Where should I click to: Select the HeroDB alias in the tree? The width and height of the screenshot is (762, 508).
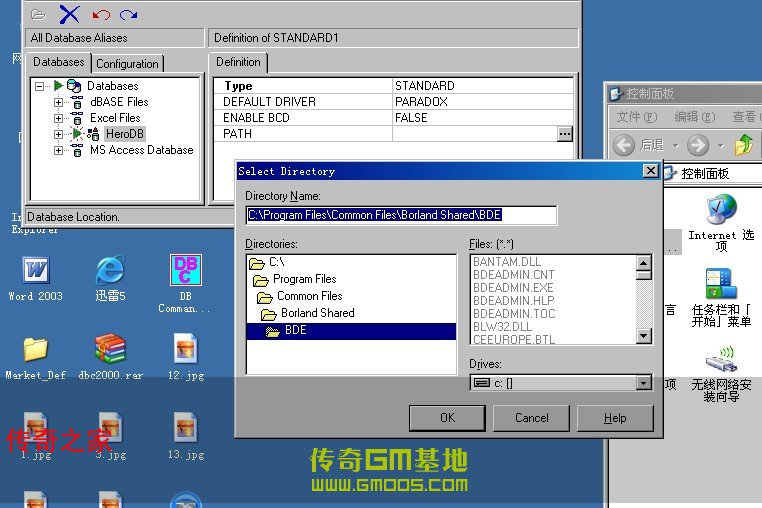click(124, 134)
